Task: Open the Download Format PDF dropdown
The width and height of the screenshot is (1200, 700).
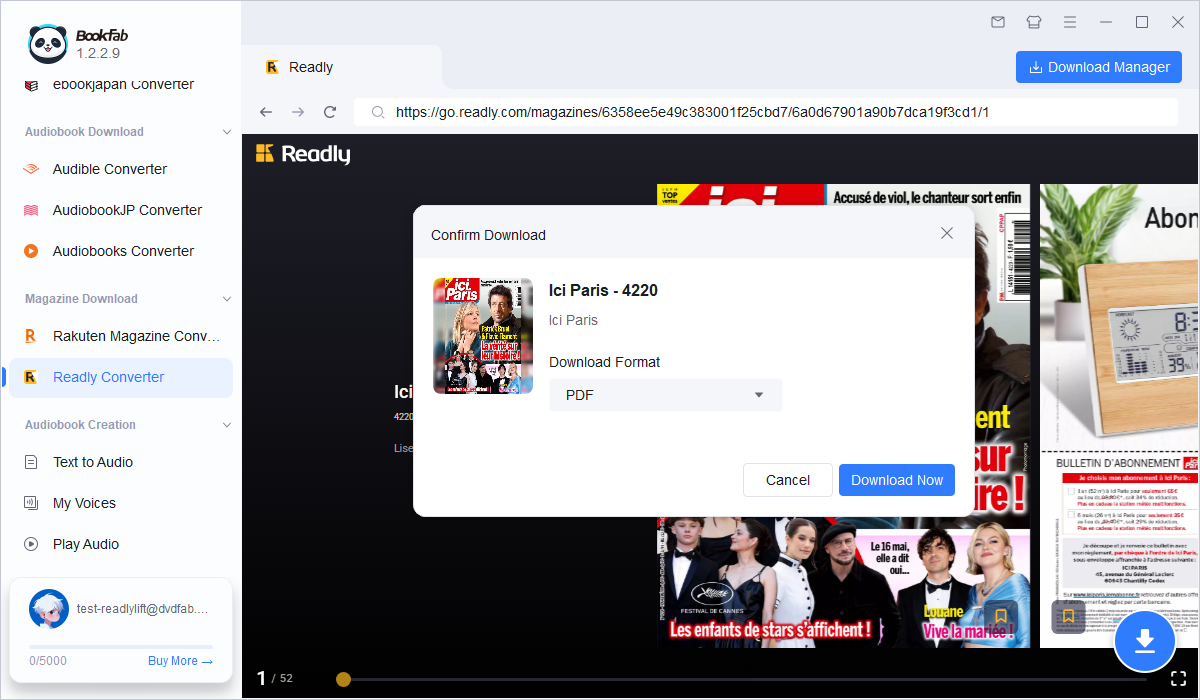Action: [665, 395]
